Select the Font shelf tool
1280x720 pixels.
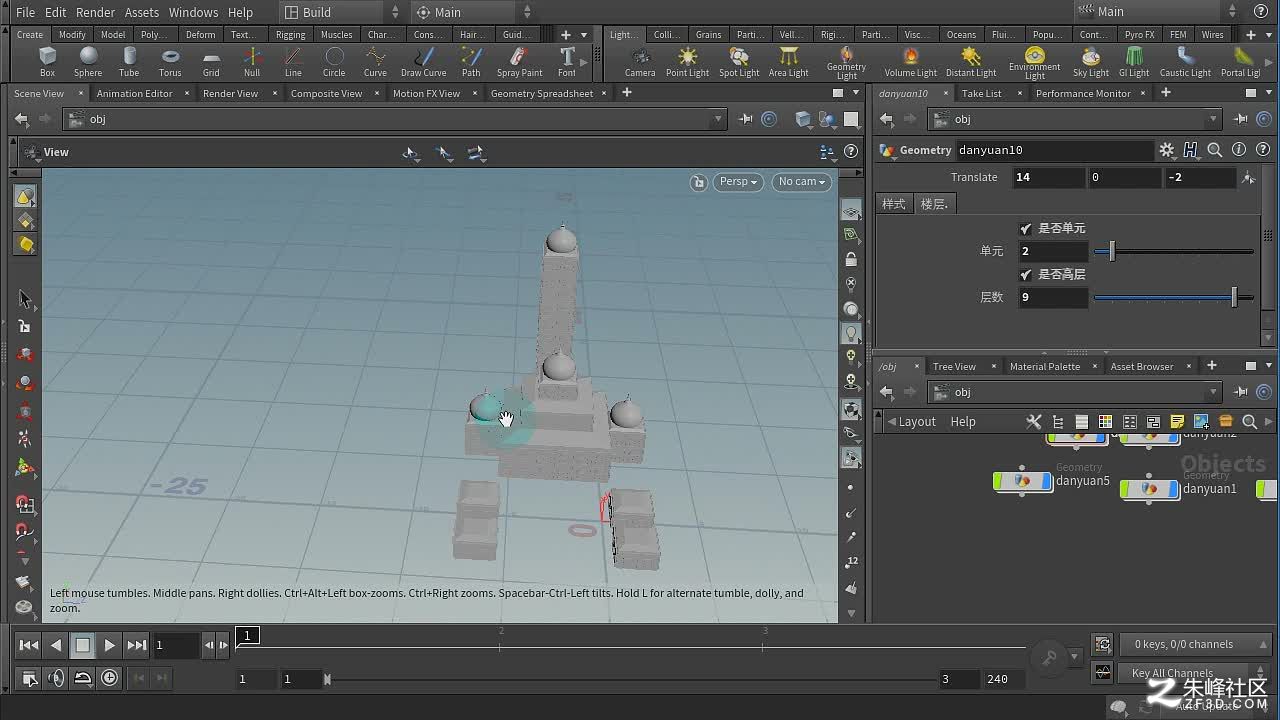click(x=567, y=62)
